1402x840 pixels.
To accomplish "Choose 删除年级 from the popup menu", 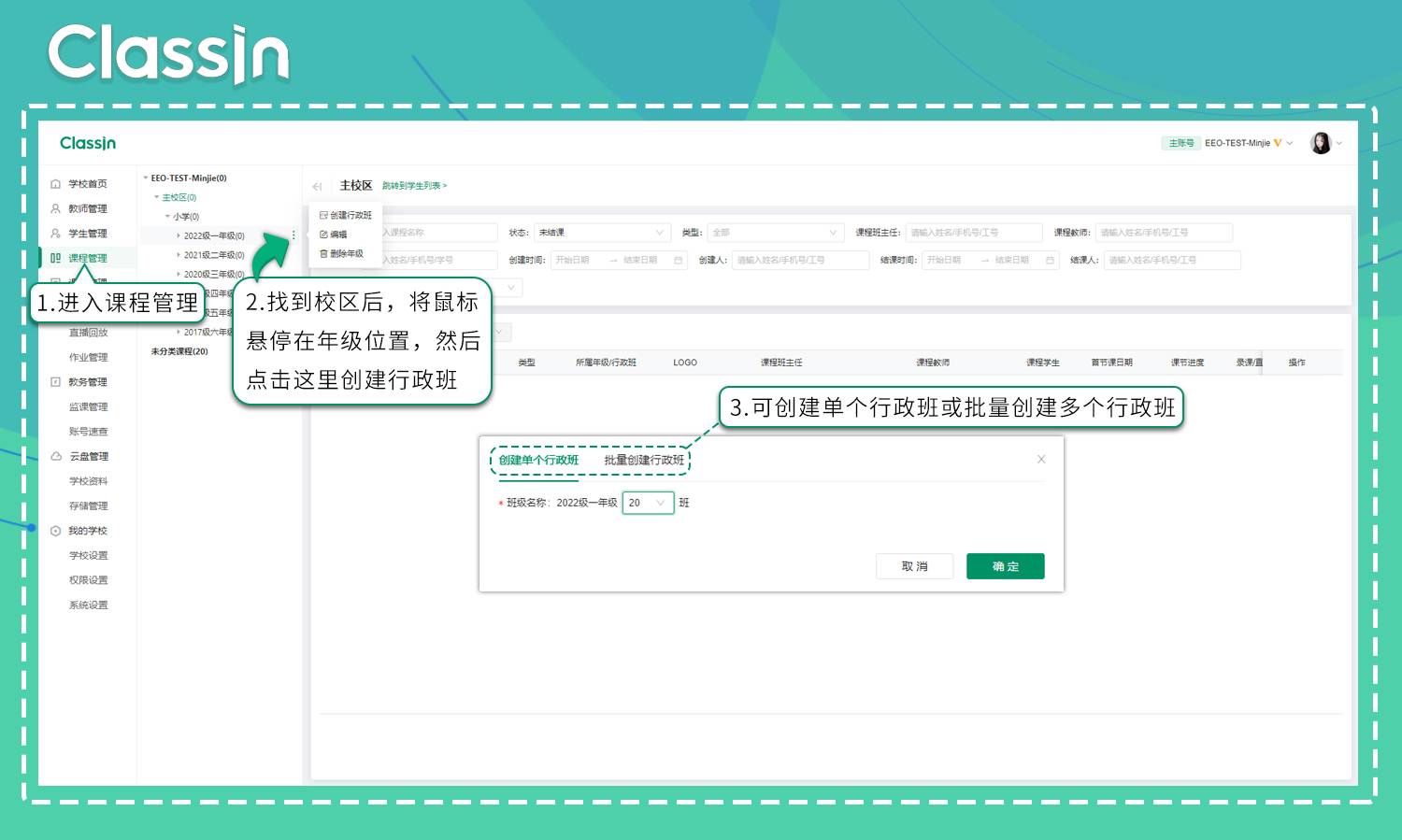I will (341, 253).
